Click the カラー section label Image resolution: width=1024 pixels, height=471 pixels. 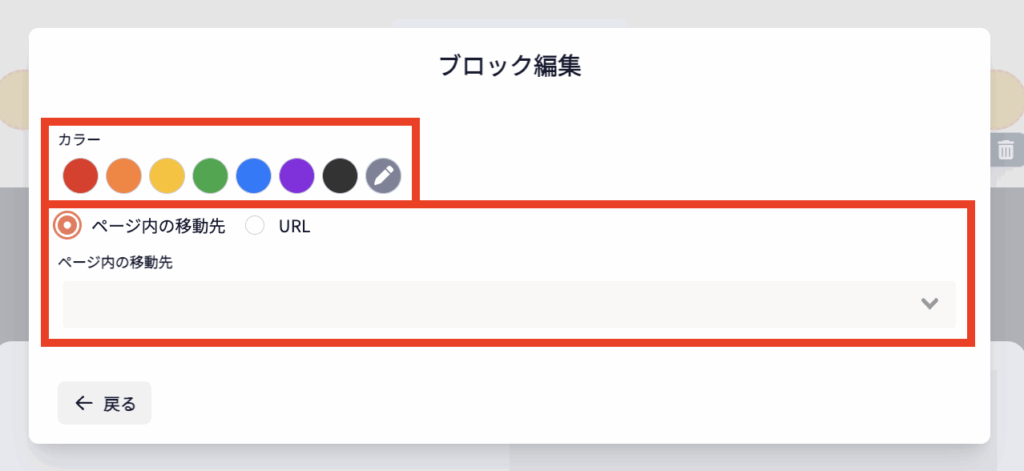coord(80,139)
